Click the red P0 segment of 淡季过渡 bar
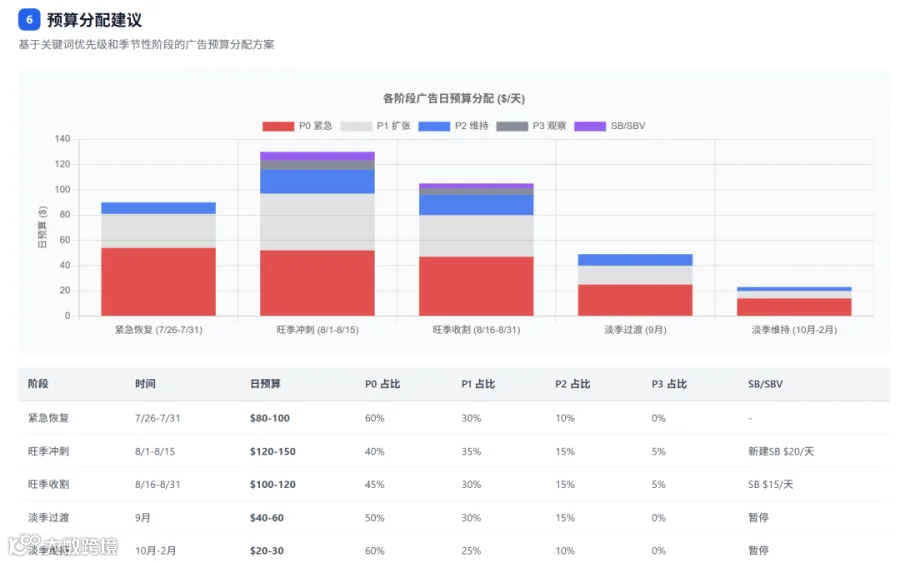 click(x=635, y=300)
